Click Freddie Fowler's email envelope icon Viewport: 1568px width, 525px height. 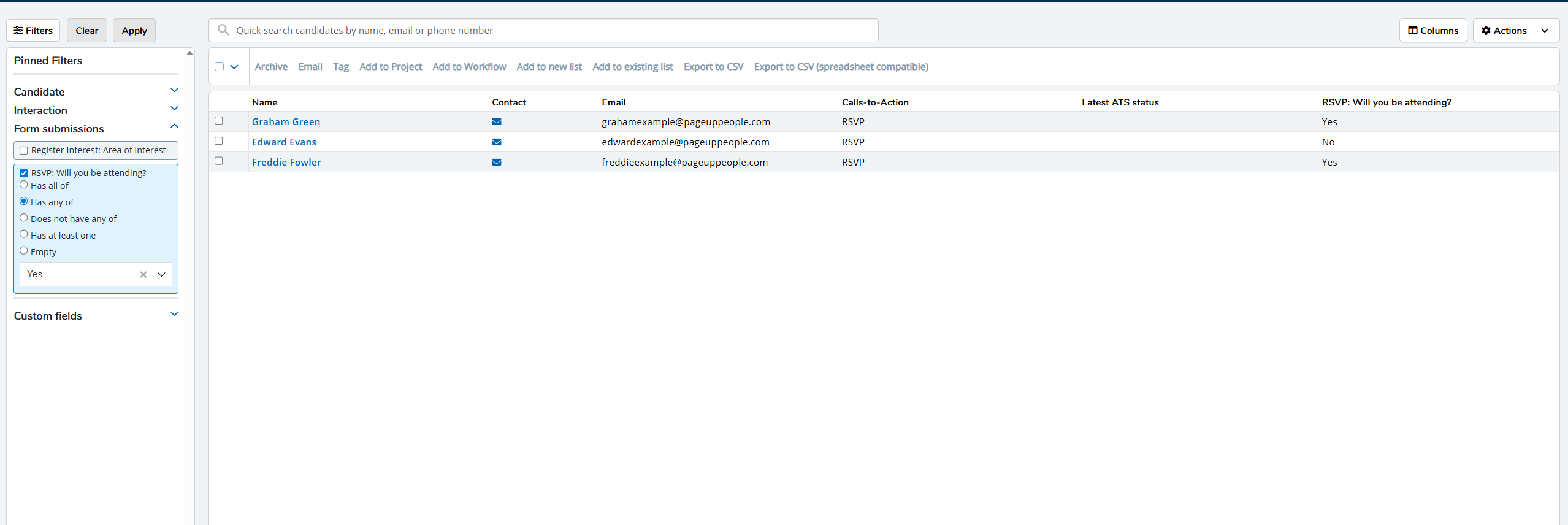tap(496, 162)
